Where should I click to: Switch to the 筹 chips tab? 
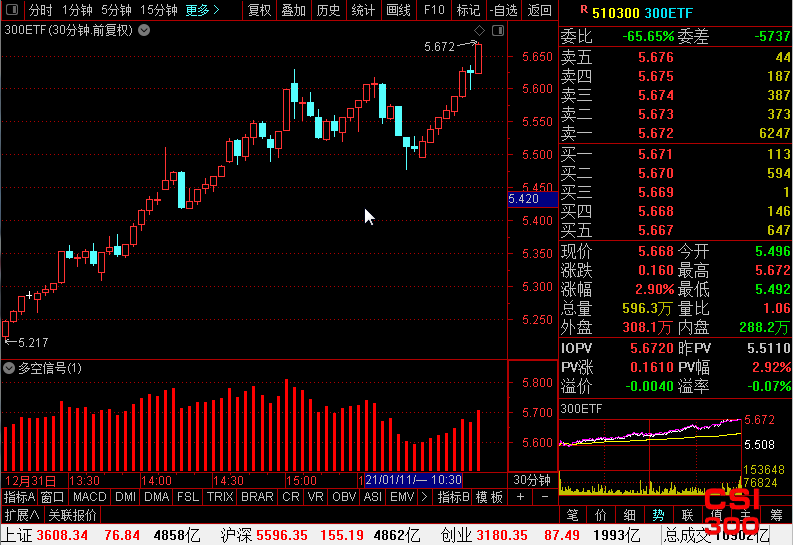click(776, 515)
